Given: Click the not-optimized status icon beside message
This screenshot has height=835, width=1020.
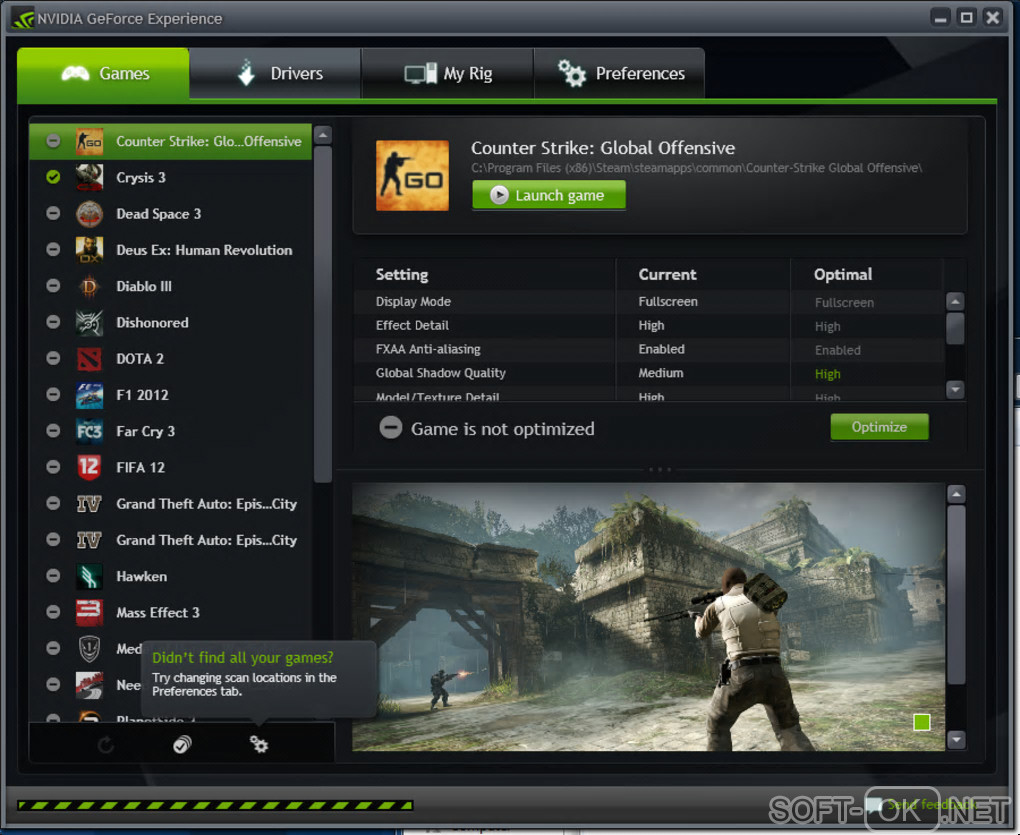Looking at the screenshot, I should pyautogui.click(x=390, y=428).
